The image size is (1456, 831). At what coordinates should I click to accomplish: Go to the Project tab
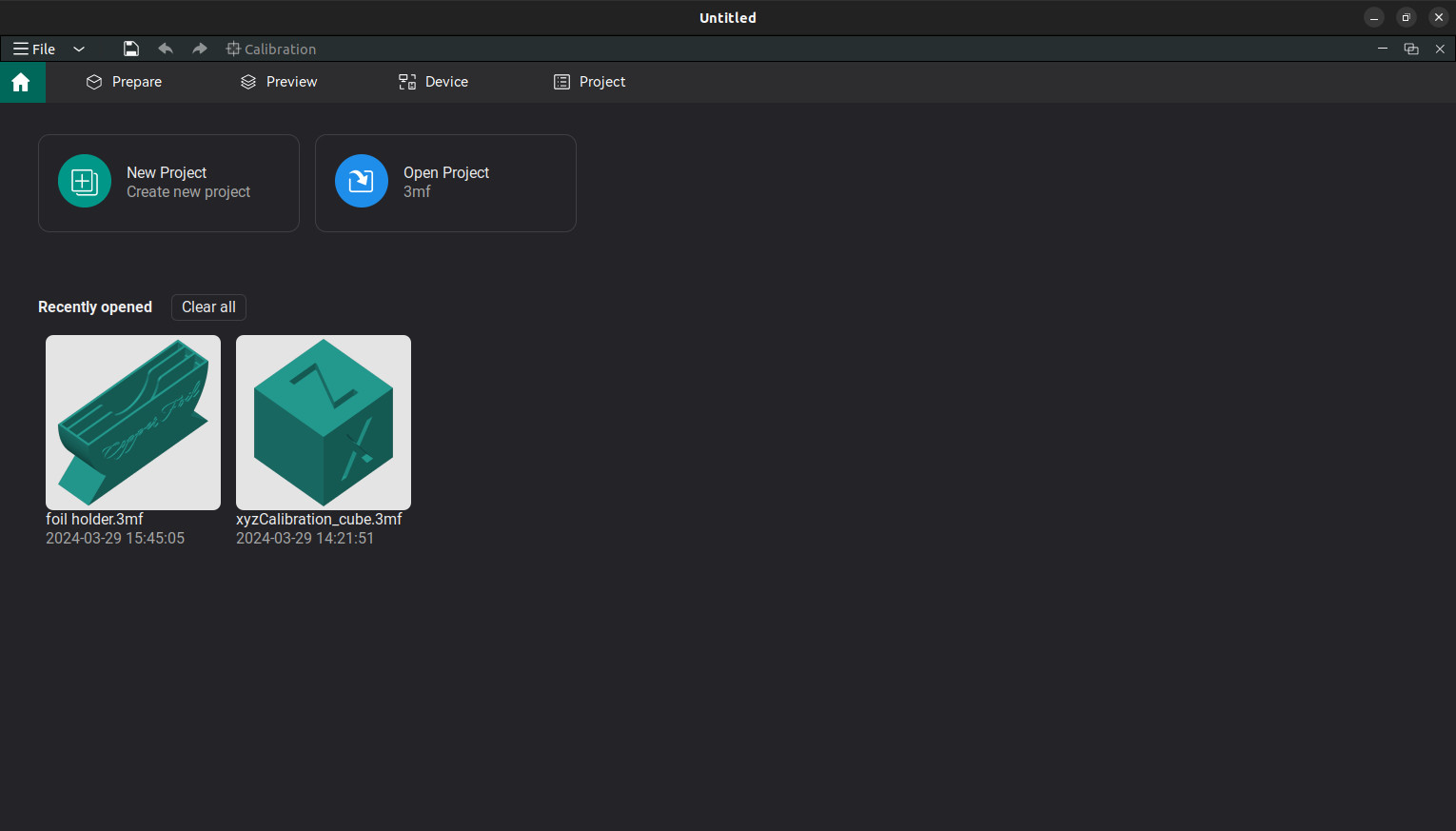pyautogui.click(x=590, y=82)
